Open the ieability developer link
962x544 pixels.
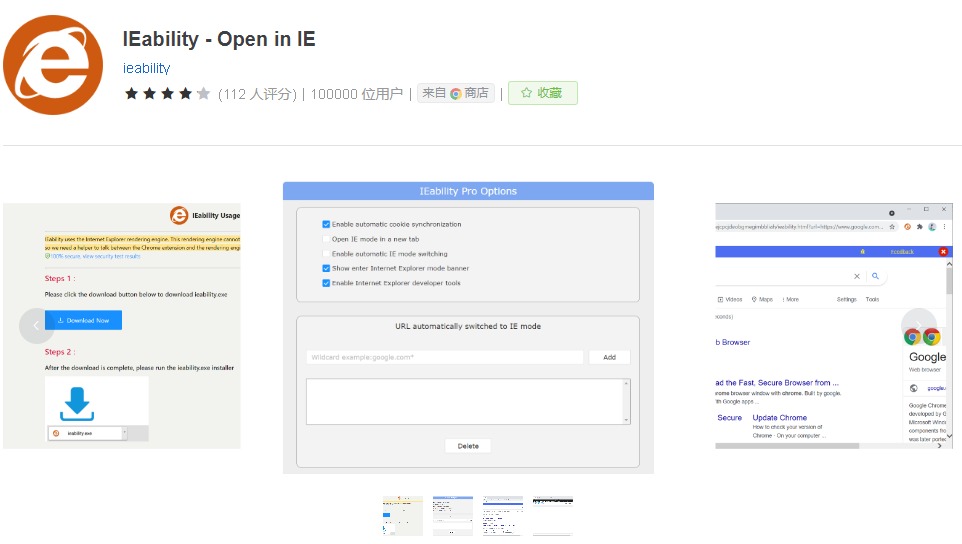coord(146,68)
